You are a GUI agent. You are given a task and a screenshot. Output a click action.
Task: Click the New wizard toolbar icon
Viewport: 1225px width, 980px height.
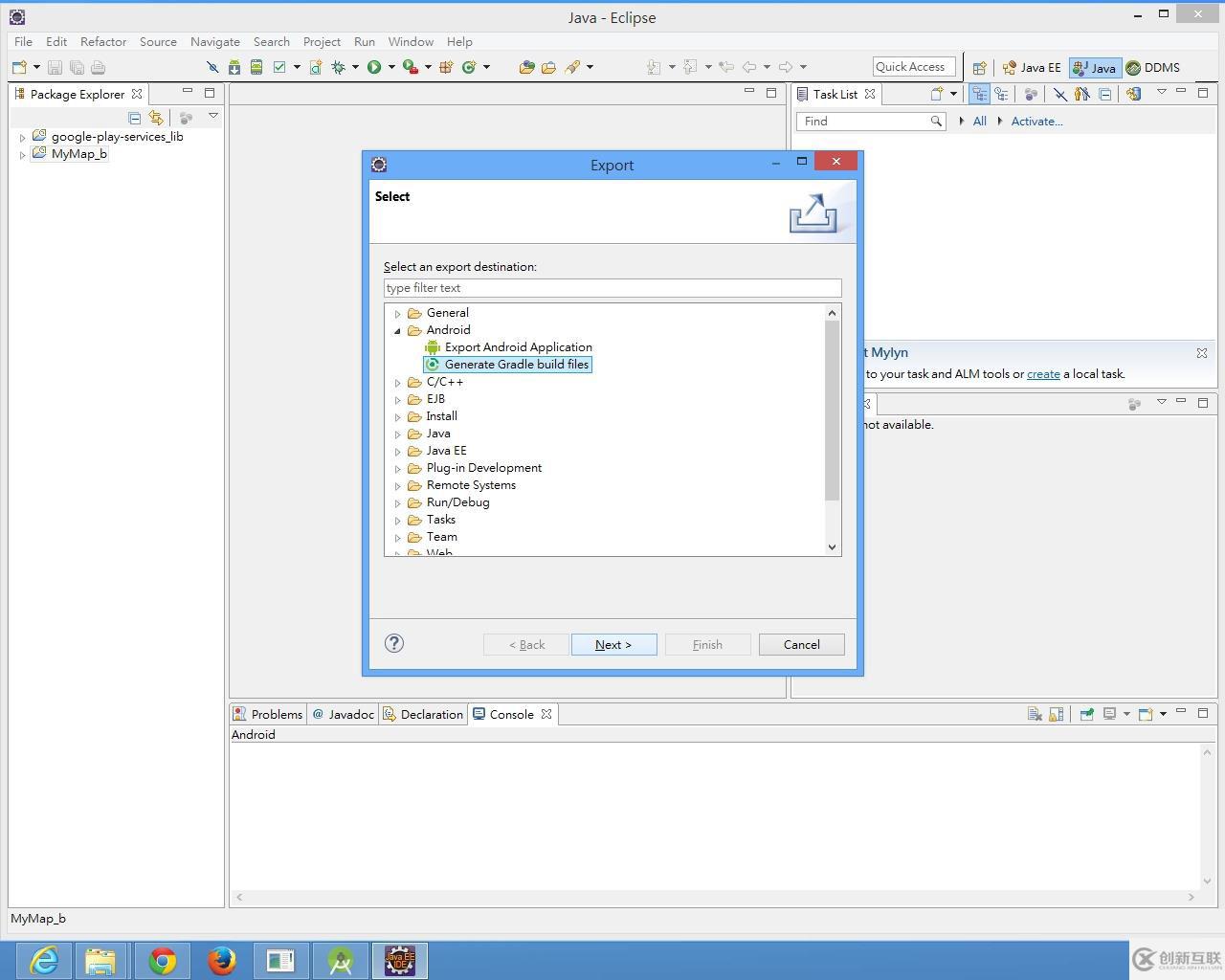[19, 67]
